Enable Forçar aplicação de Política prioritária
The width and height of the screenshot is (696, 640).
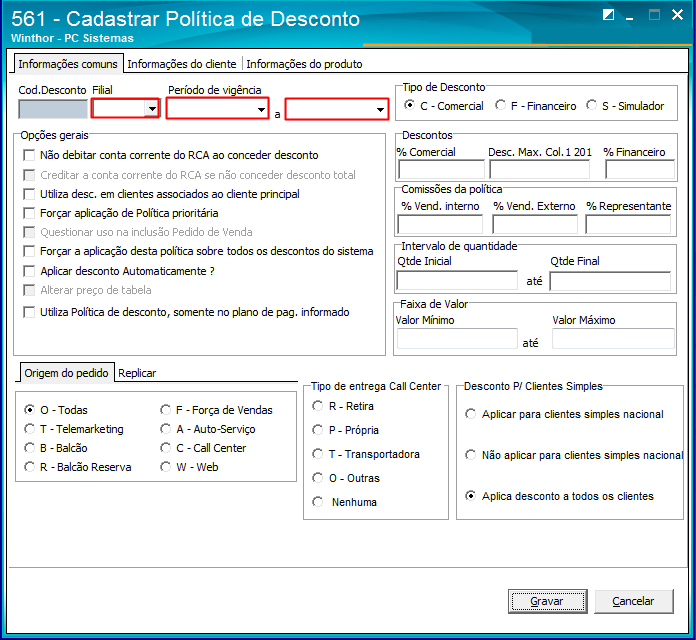tap(29, 213)
